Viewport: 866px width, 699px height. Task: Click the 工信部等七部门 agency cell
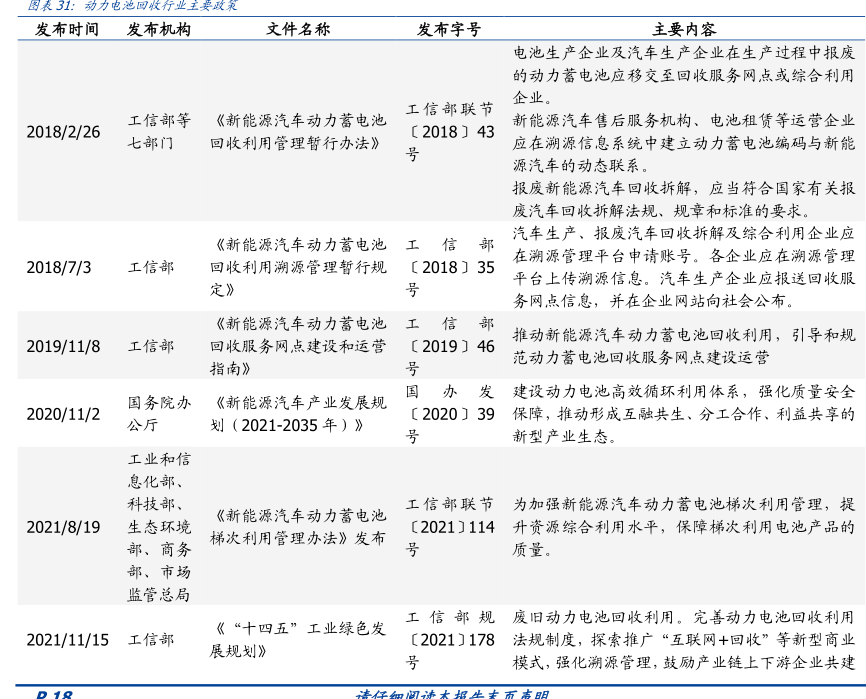click(158, 132)
